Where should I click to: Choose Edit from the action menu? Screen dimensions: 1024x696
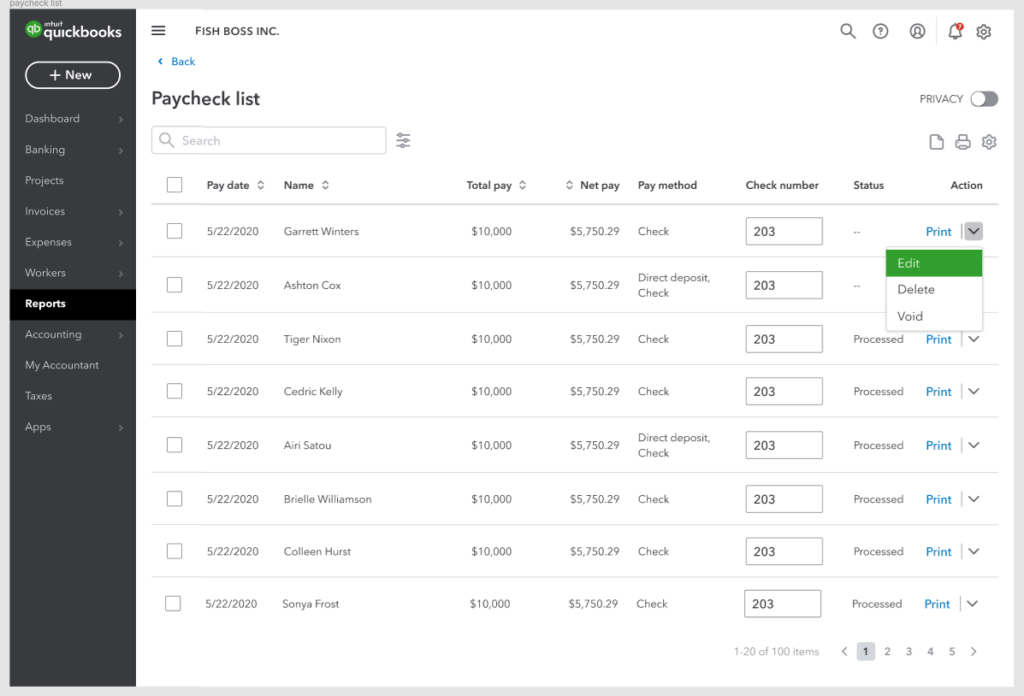[x=934, y=263]
